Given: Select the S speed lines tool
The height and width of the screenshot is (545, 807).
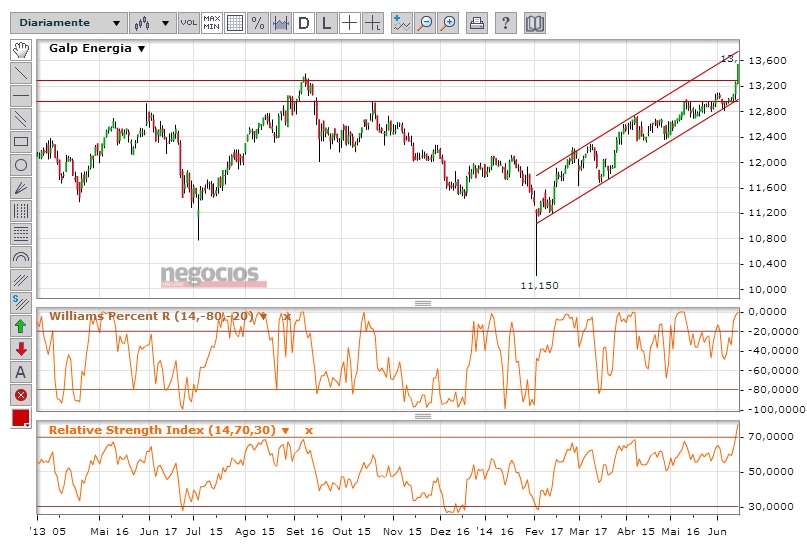Looking at the screenshot, I should pos(21,303).
